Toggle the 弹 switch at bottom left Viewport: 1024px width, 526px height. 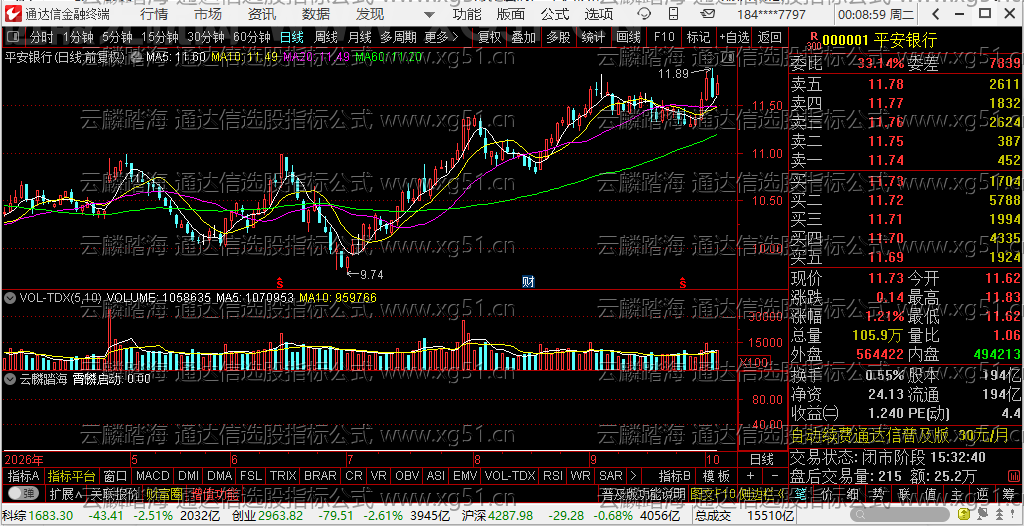(22, 493)
